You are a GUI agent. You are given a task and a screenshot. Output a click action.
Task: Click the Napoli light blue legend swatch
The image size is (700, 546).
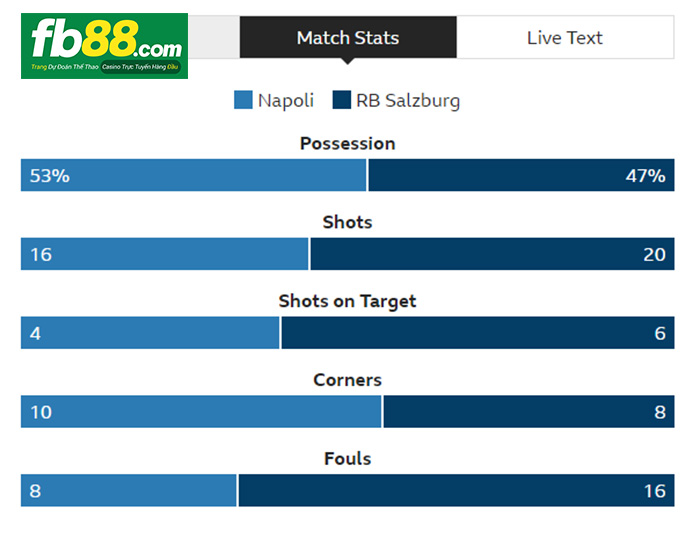click(x=243, y=100)
